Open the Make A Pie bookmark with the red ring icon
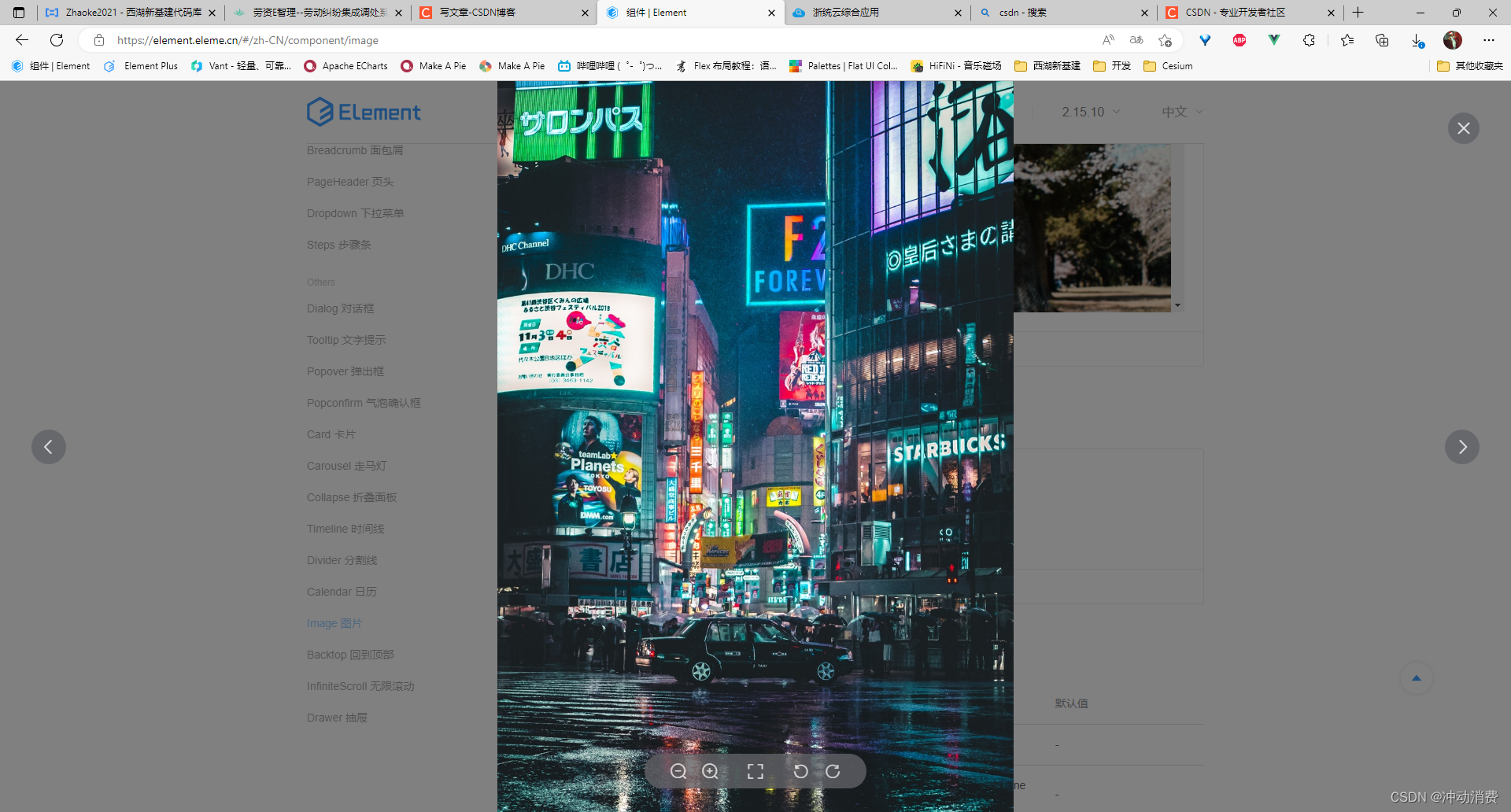The image size is (1511, 812). pyautogui.click(x=433, y=66)
